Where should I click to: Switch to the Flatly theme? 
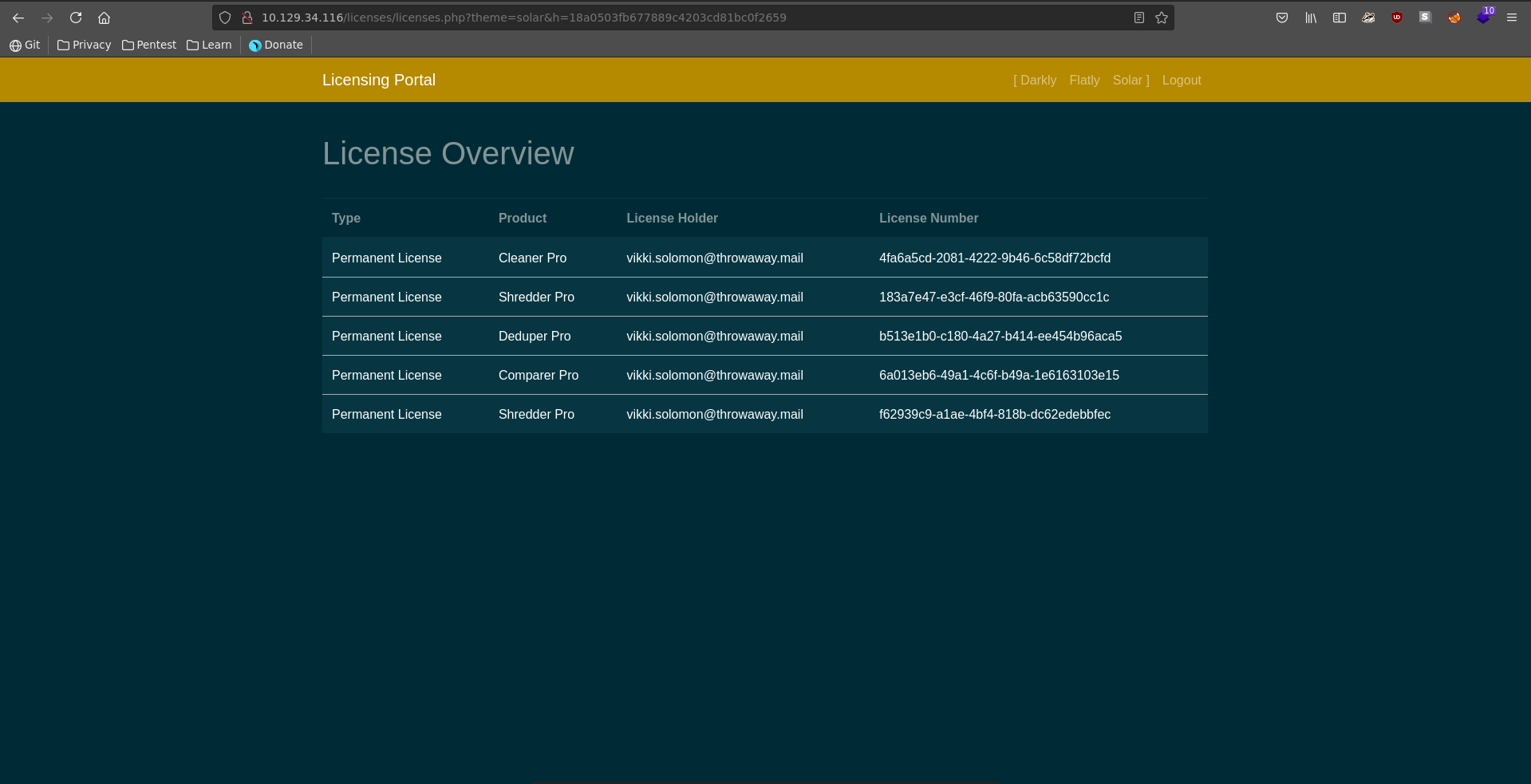[x=1084, y=80]
